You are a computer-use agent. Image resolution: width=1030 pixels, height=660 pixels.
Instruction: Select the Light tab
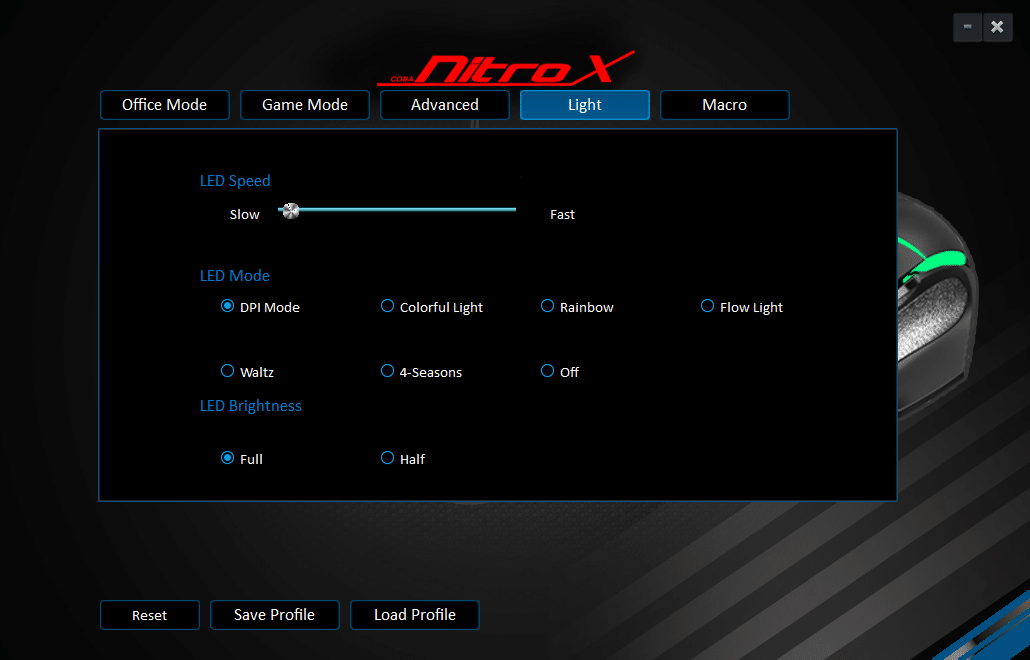[585, 105]
